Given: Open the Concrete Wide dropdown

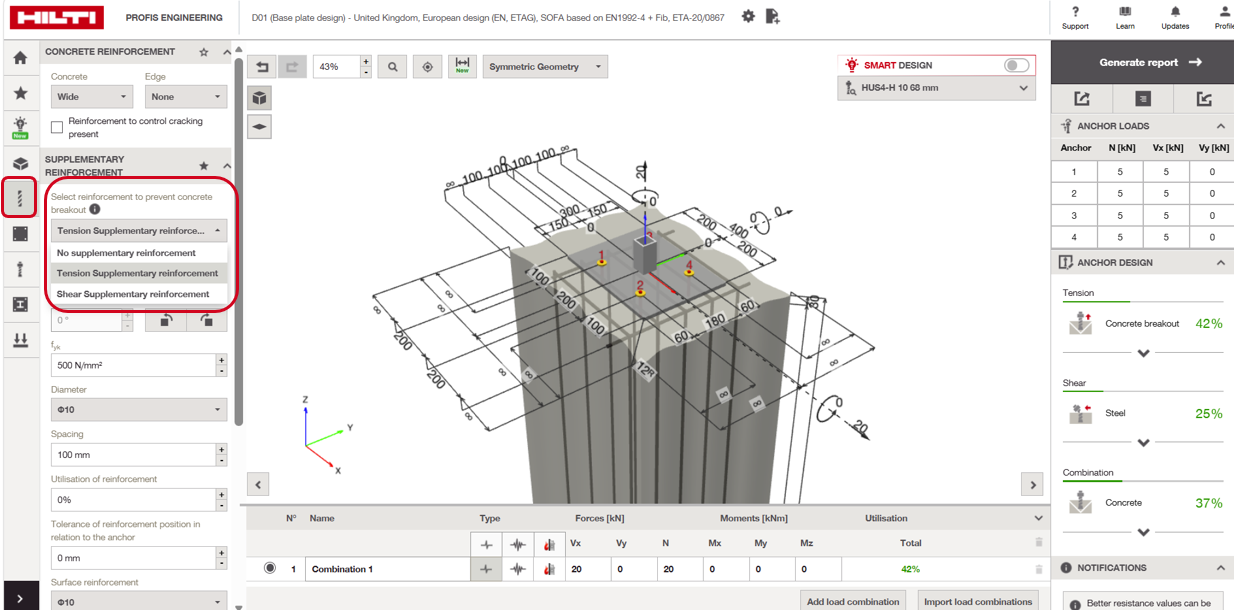Looking at the screenshot, I should click(x=92, y=97).
